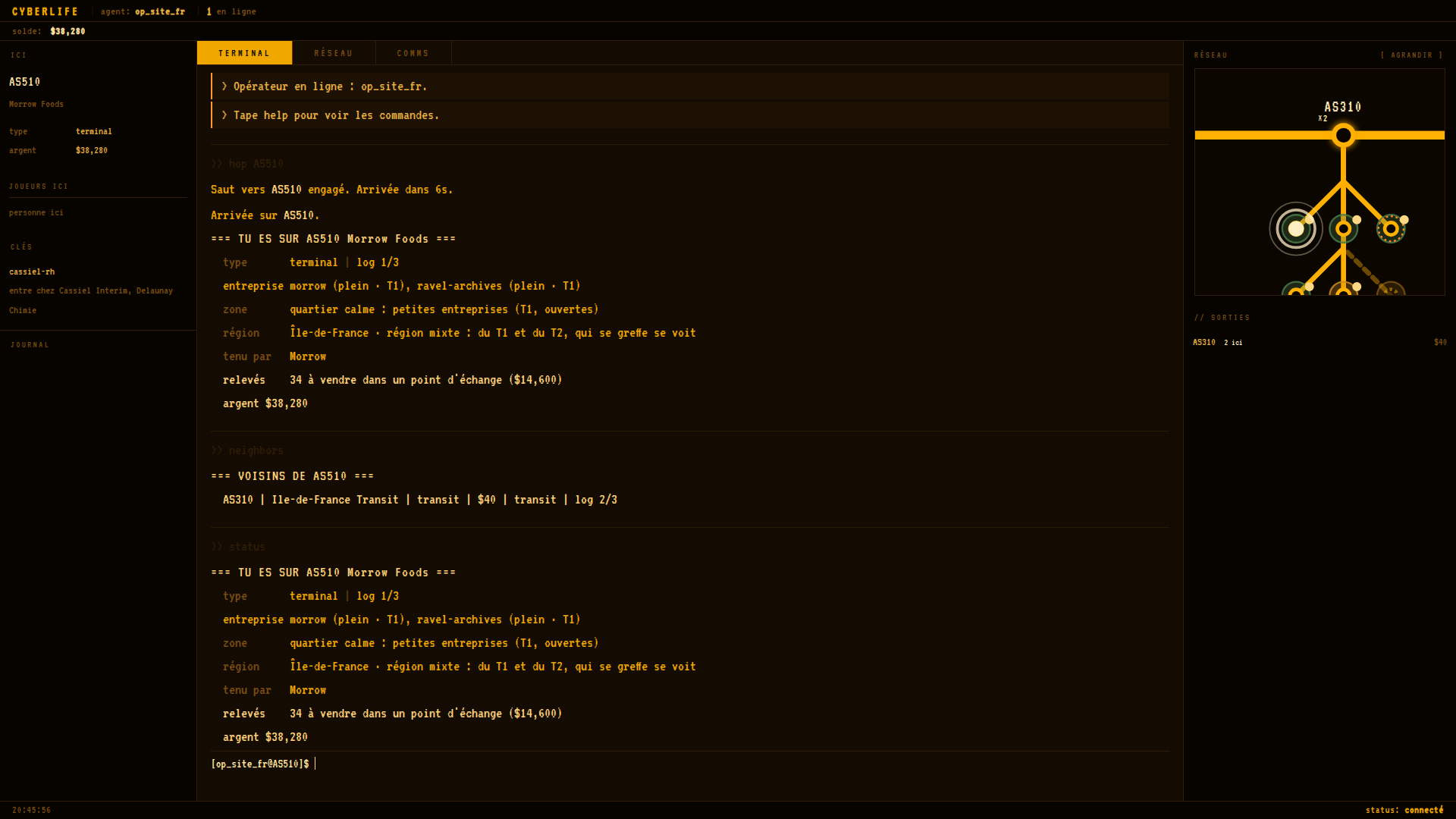Click 'Saut vers AS510 engagé' output line
The height and width of the screenshot is (819, 1456).
pyautogui.click(x=331, y=190)
